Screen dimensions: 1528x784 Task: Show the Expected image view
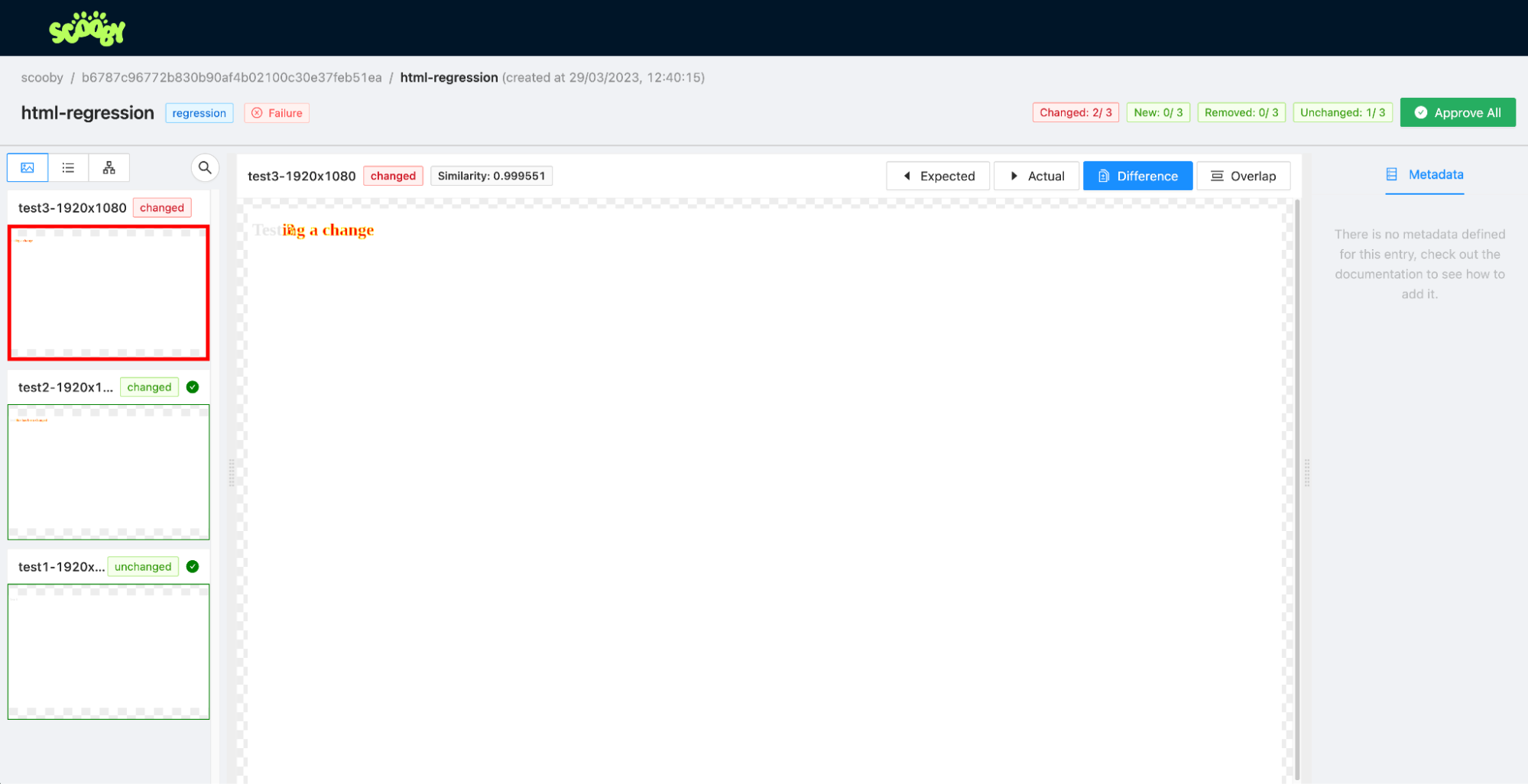click(938, 176)
